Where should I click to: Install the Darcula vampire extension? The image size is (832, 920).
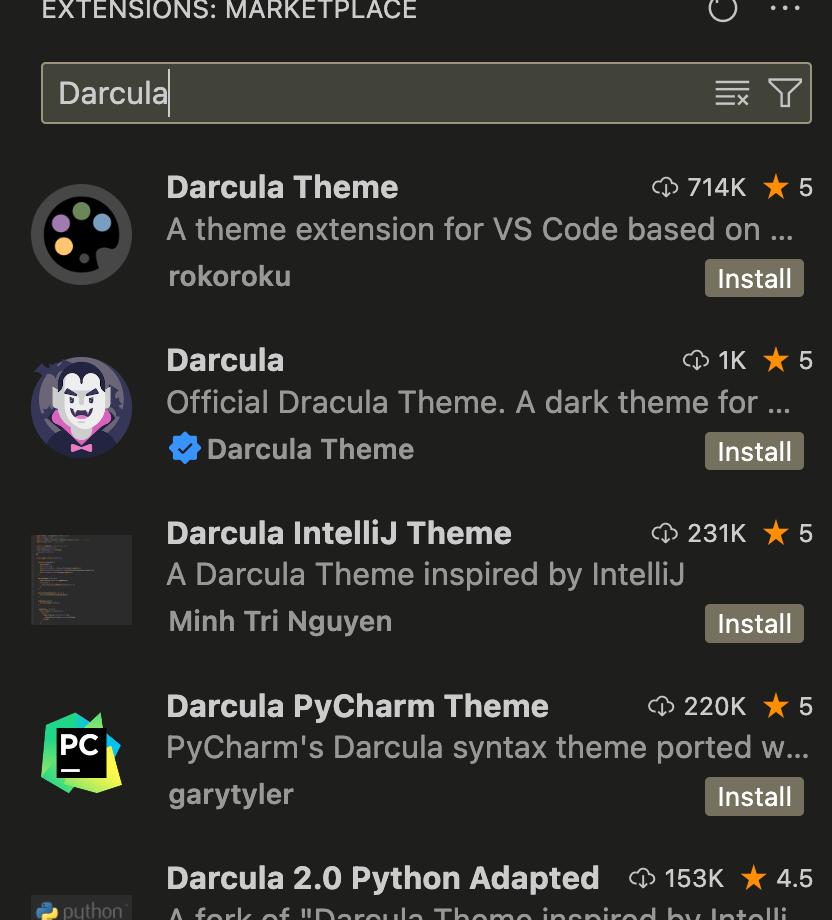pyautogui.click(x=754, y=451)
